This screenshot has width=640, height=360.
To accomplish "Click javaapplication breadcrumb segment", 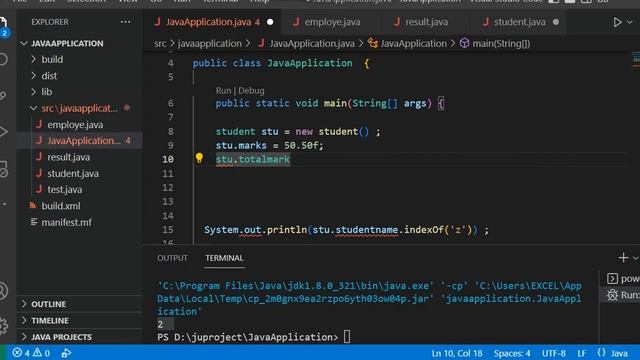I will click(209, 43).
